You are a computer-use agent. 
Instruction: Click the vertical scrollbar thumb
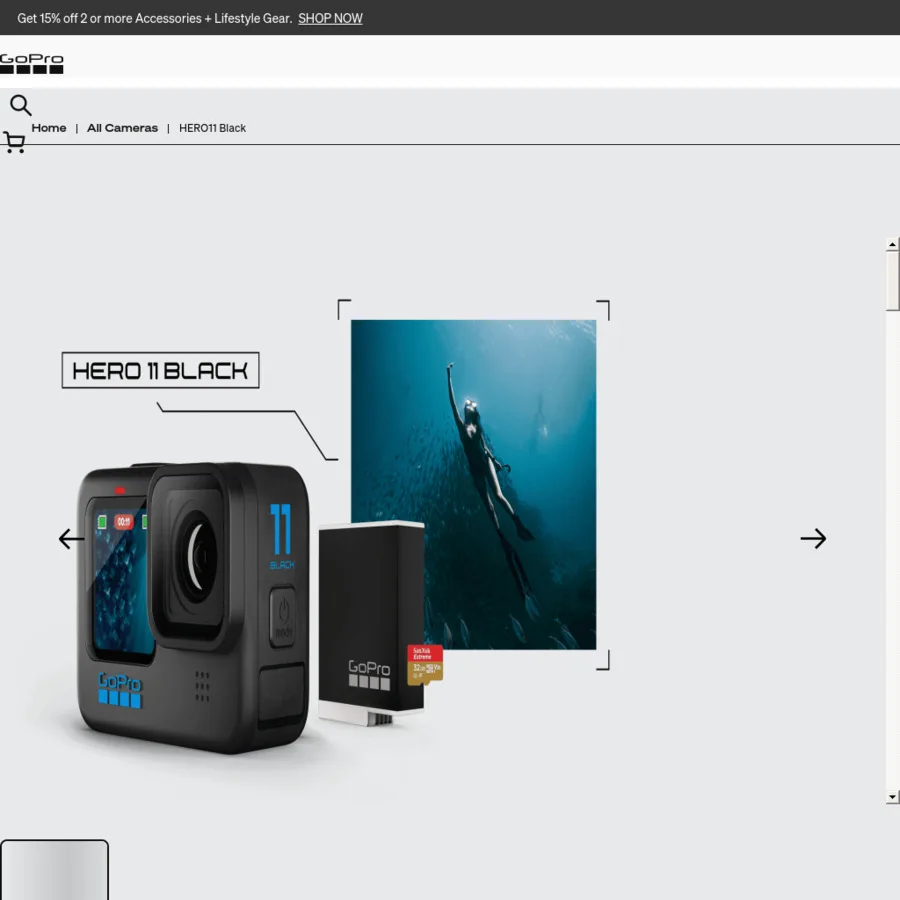click(893, 281)
